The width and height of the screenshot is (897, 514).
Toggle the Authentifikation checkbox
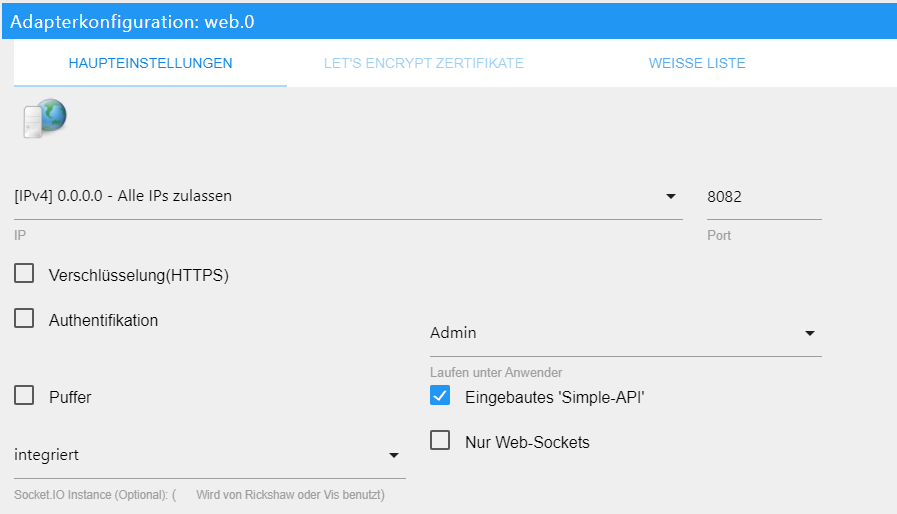tap(24, 318)
